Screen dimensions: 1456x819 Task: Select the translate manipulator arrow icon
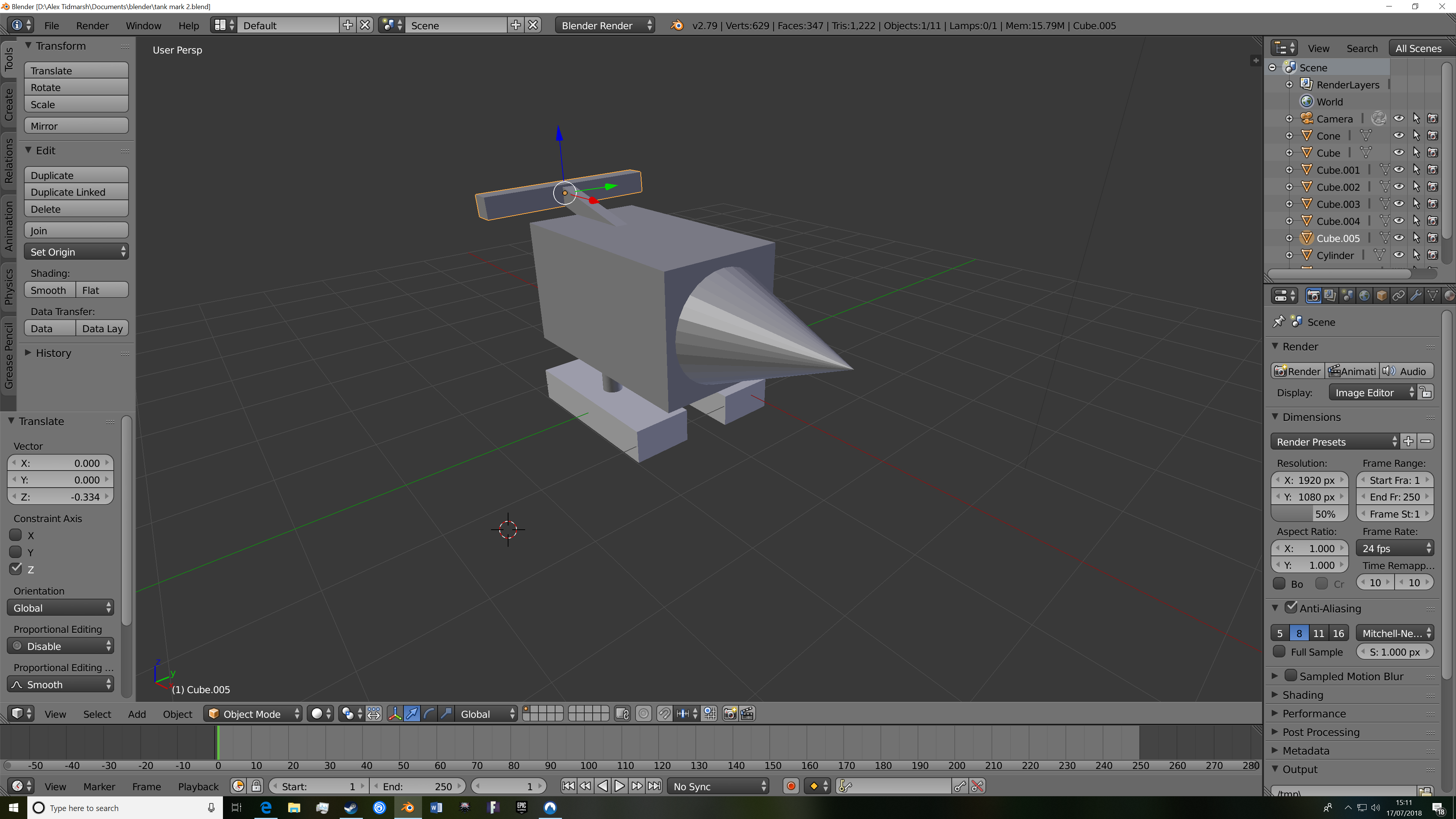tap(412, 714)
